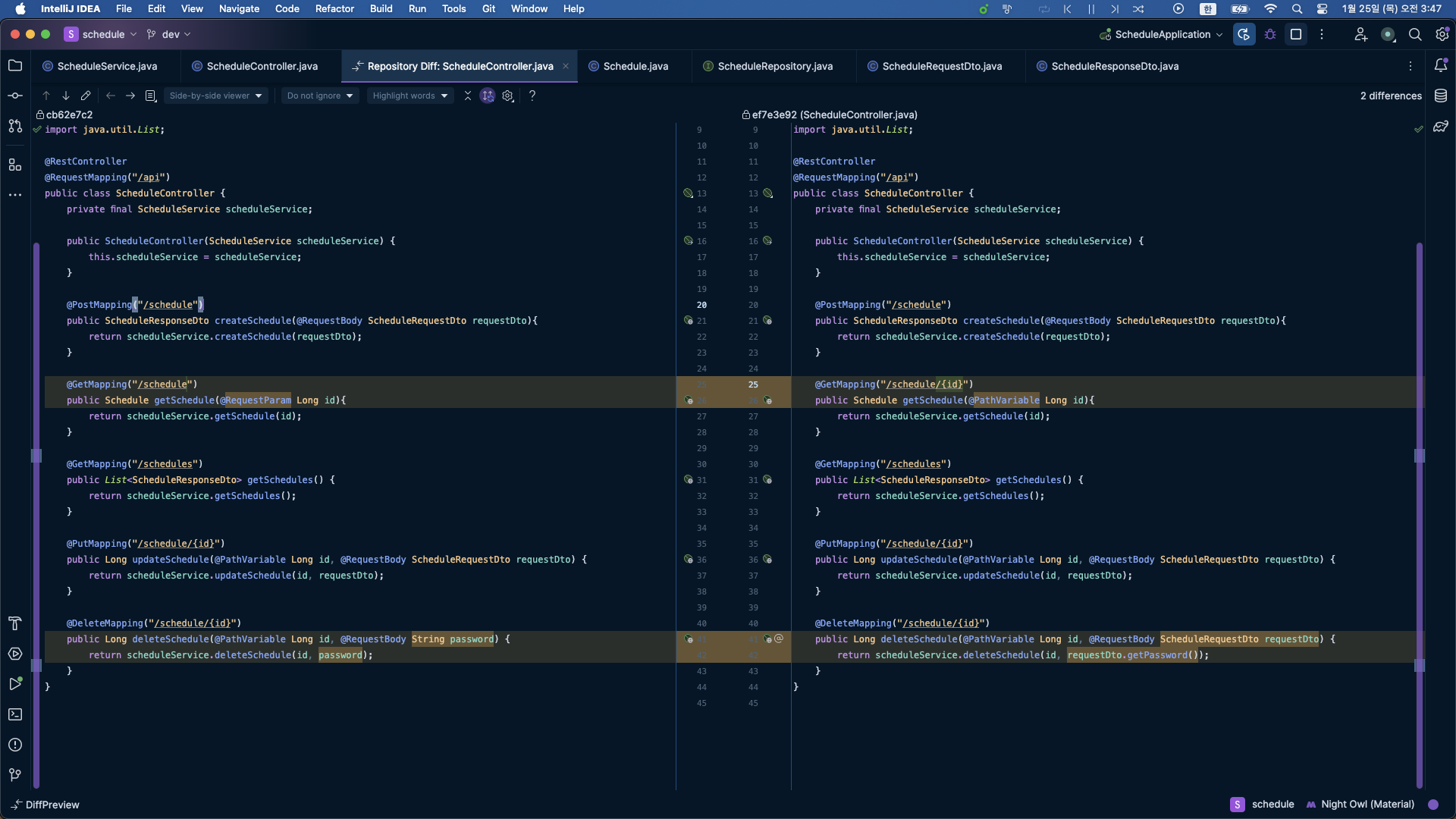Image resolution: width=1456 pixels, height=819 pixels.
Task: Open the diff help question mark
Action: pos(532,96)
